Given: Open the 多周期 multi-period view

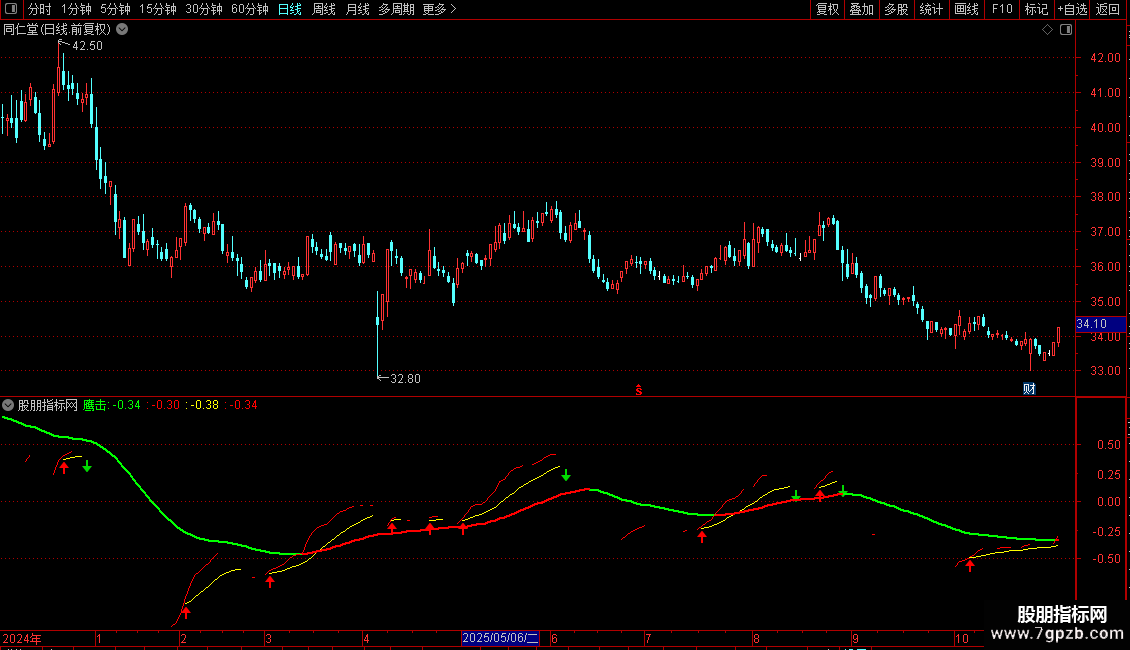Looking at the screenshot, I should click(x=396, y=9).
